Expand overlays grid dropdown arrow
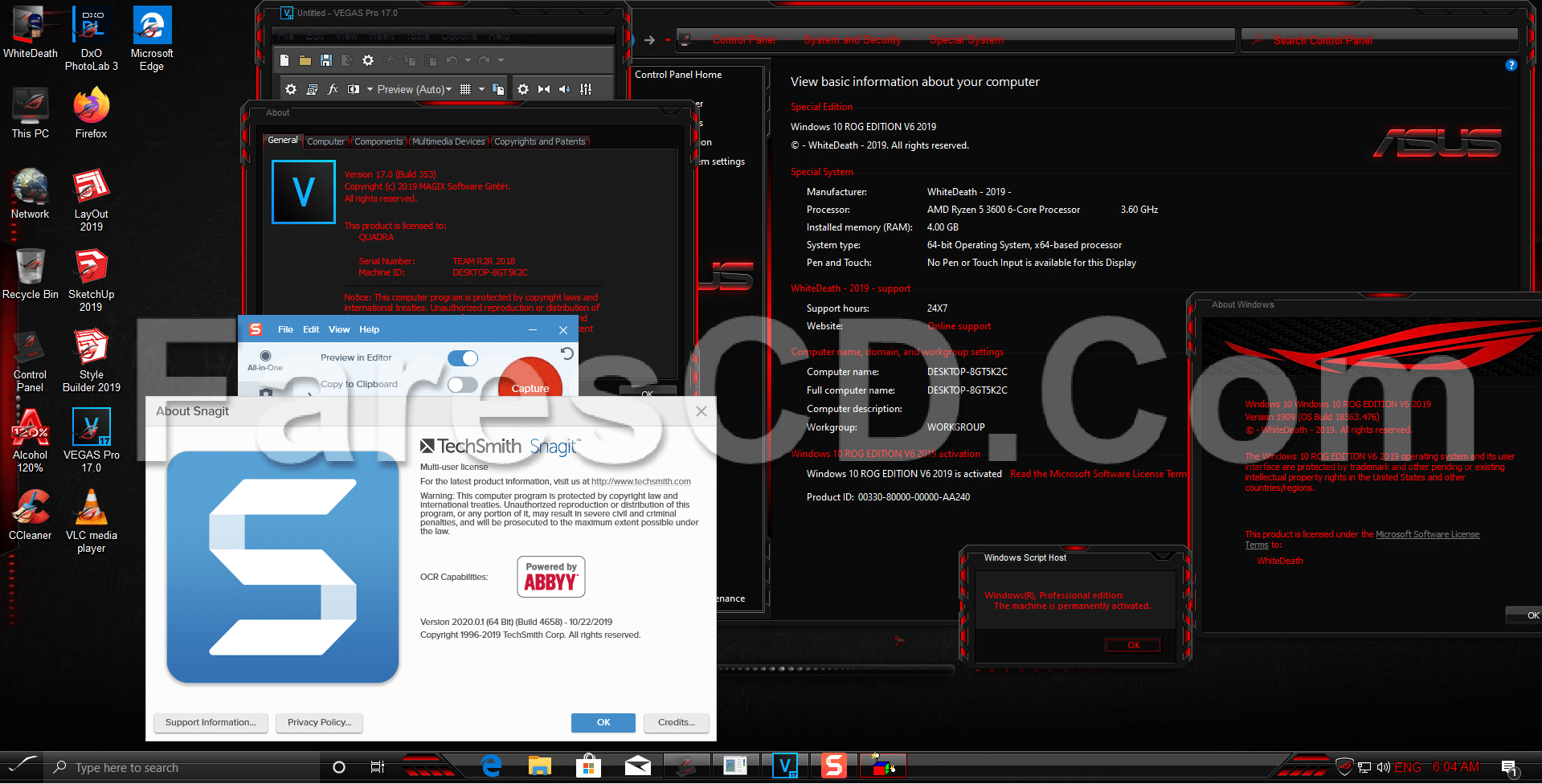 point(481,89)
